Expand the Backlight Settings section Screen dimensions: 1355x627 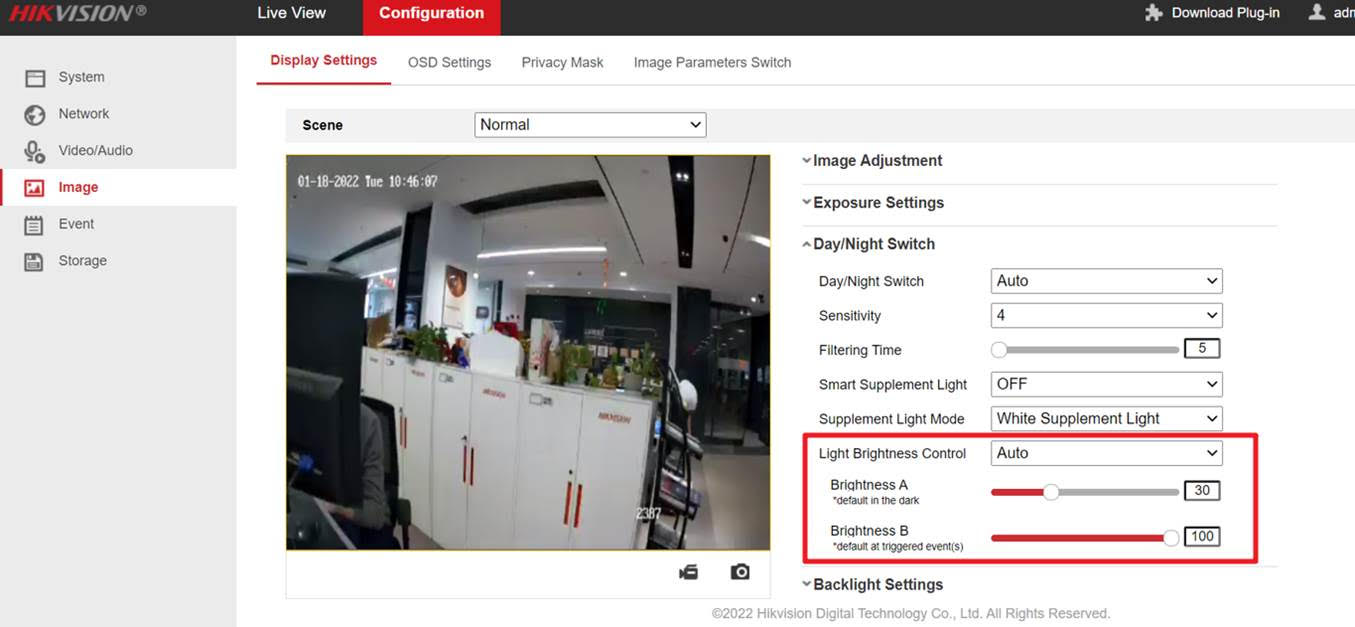tap(878, 585)
